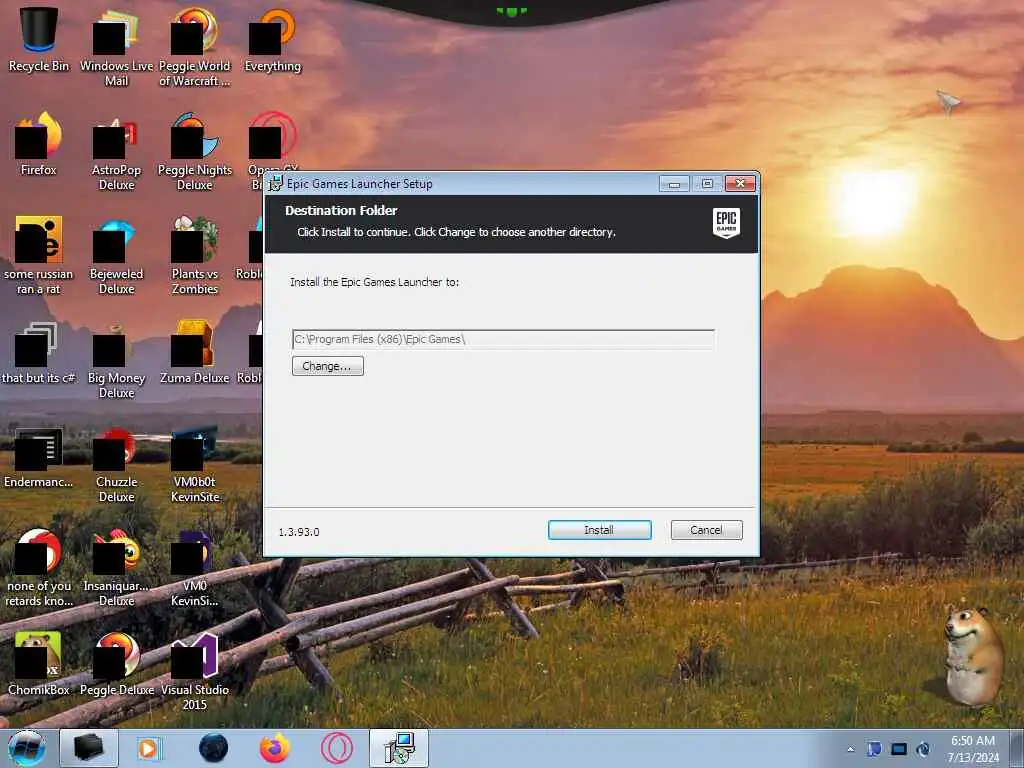Open Firefox from the taskbar
Image resolution: width=1024 pixels, height=768 pixels.
tap(275, 748)
